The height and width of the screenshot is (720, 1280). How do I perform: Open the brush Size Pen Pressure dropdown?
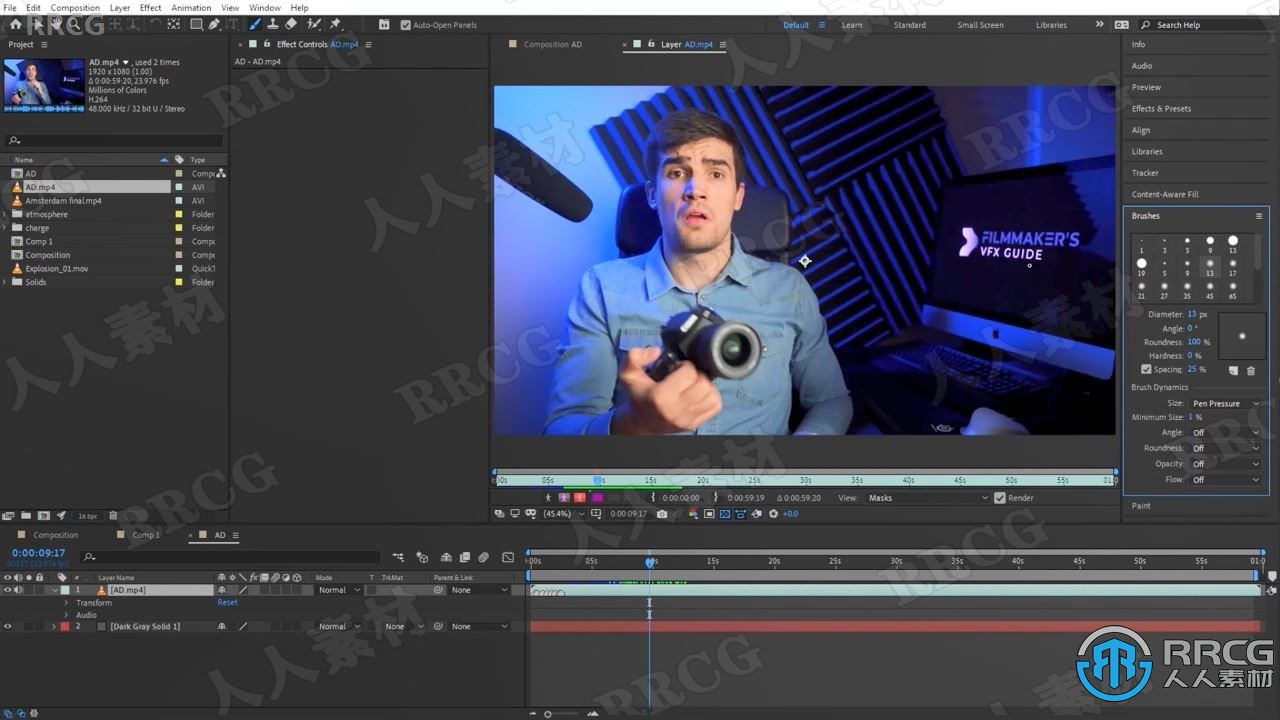[1225, 403]
